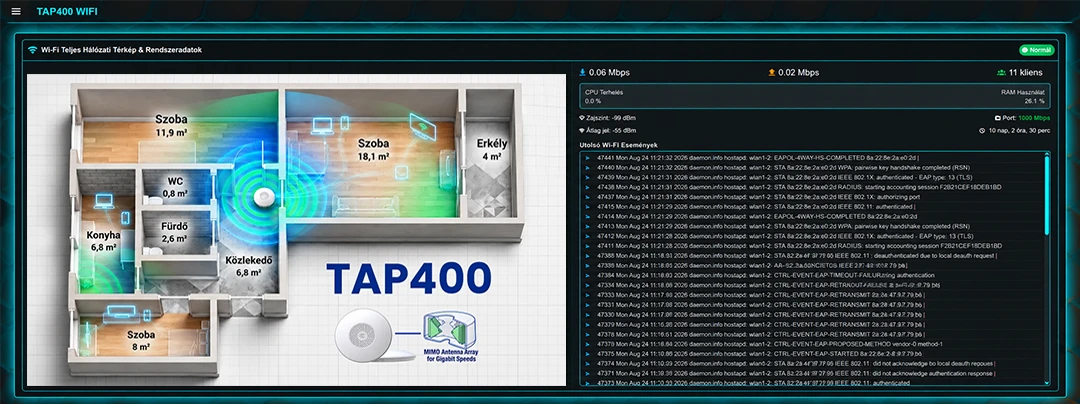The image size is (1080, 404).
Task: Click the RAM Használat 26.1 % value
Action: click(1035, 101)
